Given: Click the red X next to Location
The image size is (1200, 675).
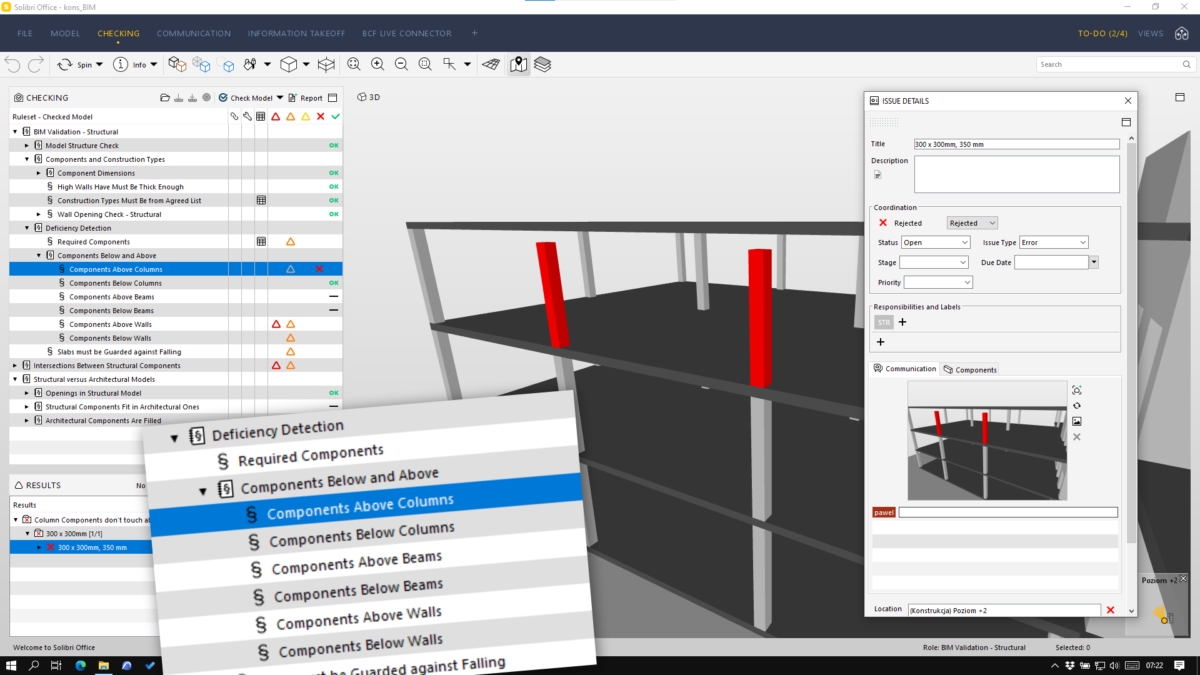Looking at the screenshot, I should 1110,610.
